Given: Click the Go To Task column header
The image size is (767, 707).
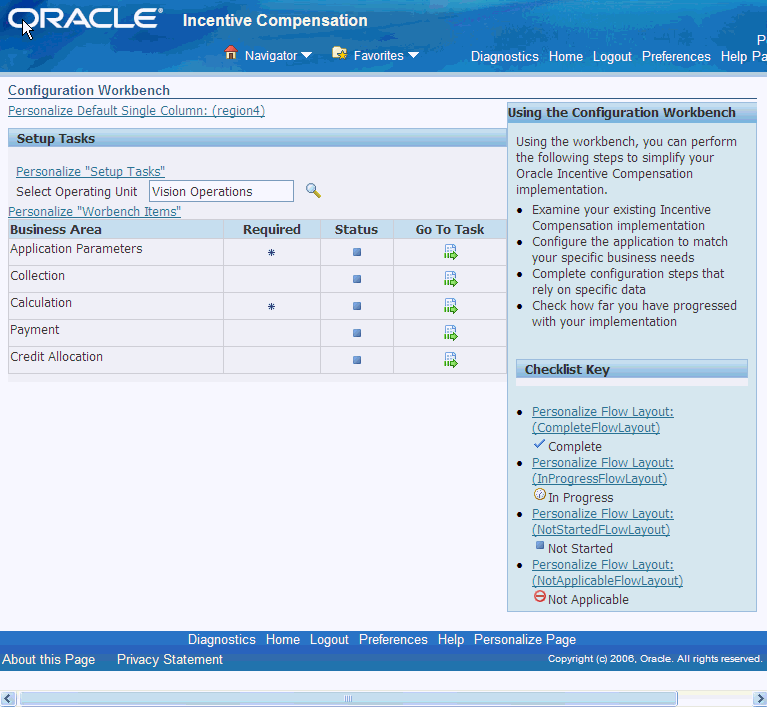Looking at the screenshot, I should click(450, 229).
